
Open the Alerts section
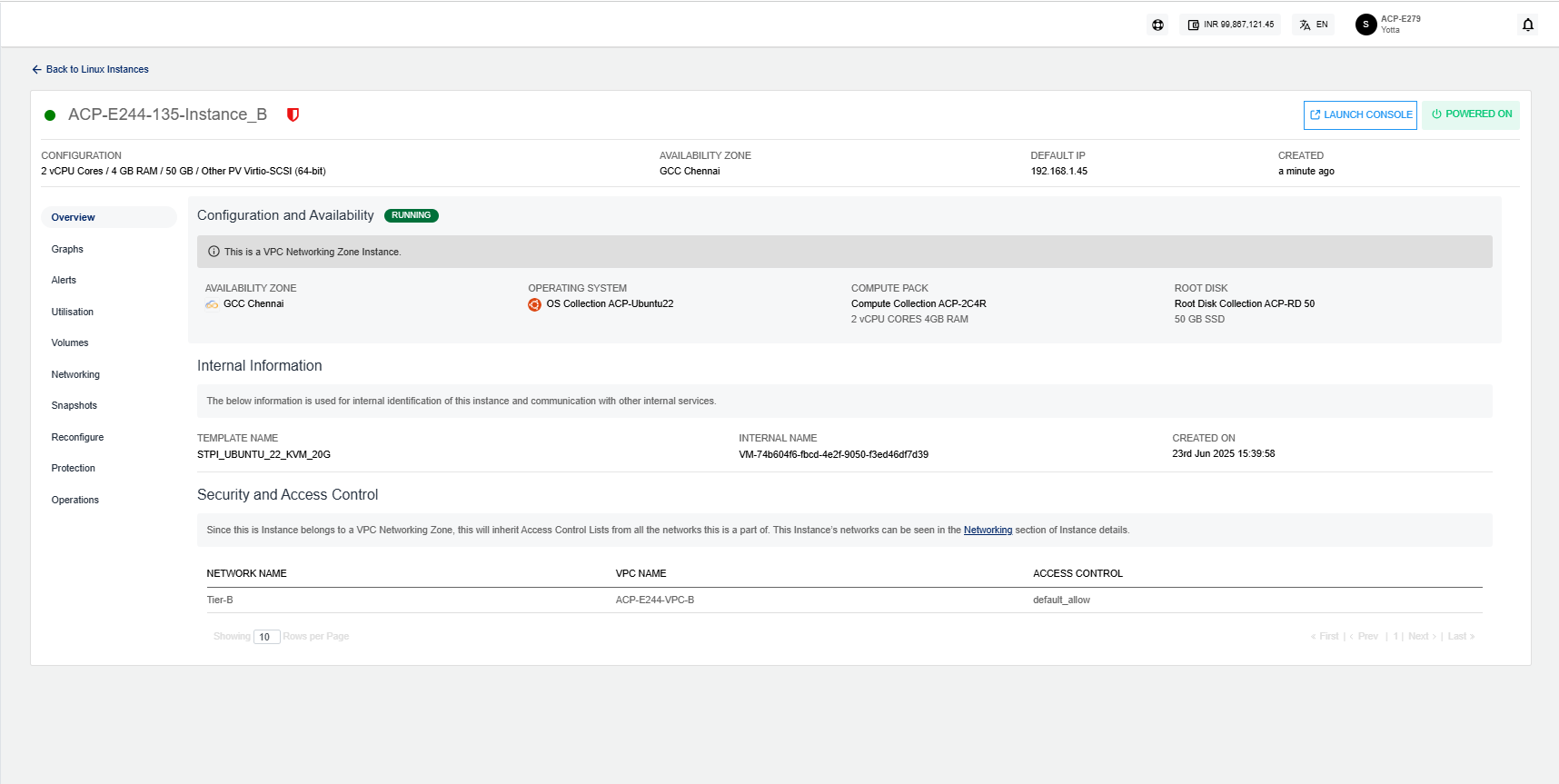[x=64, y=280]
